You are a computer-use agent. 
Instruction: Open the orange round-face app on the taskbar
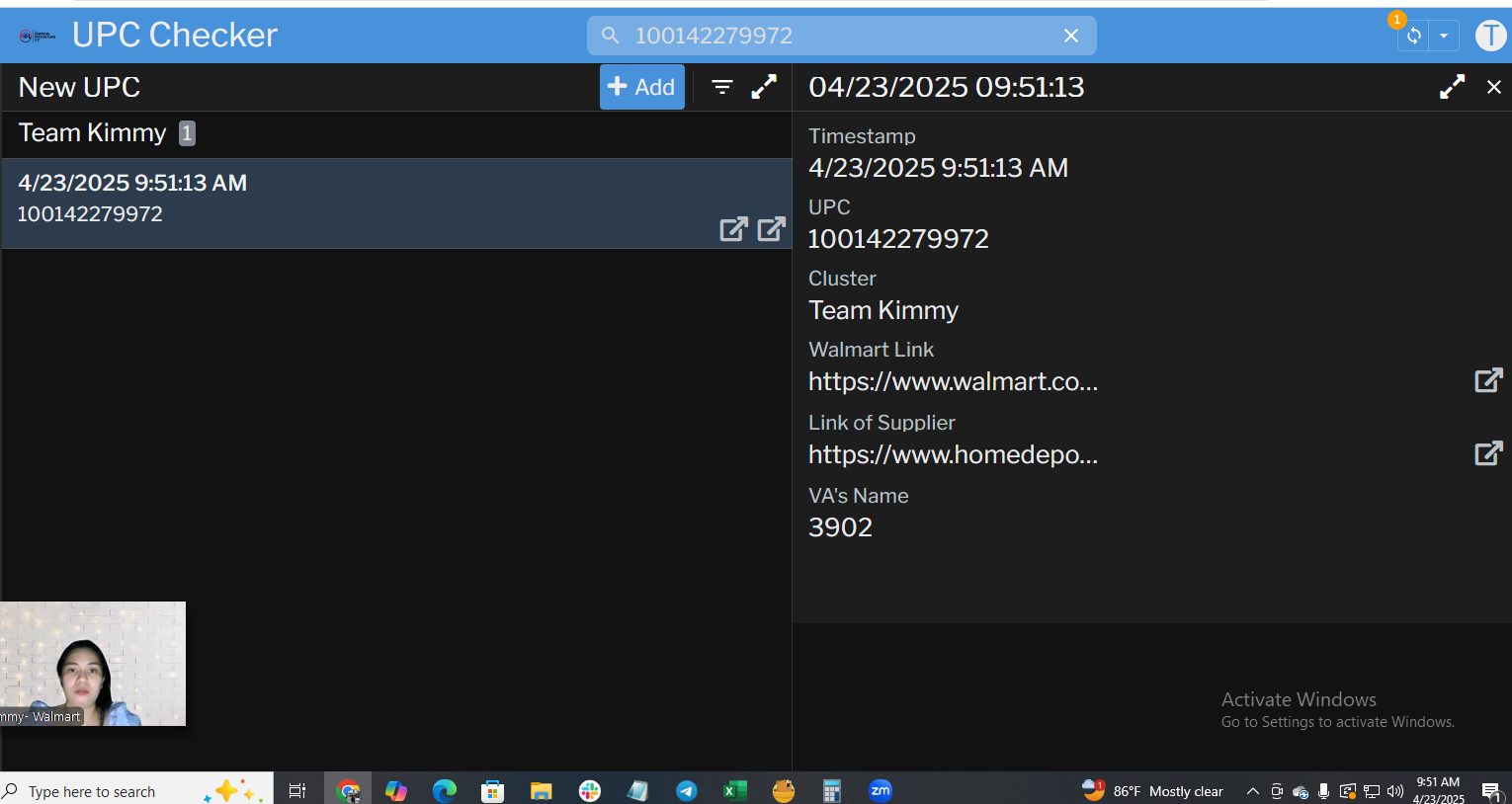784,790
